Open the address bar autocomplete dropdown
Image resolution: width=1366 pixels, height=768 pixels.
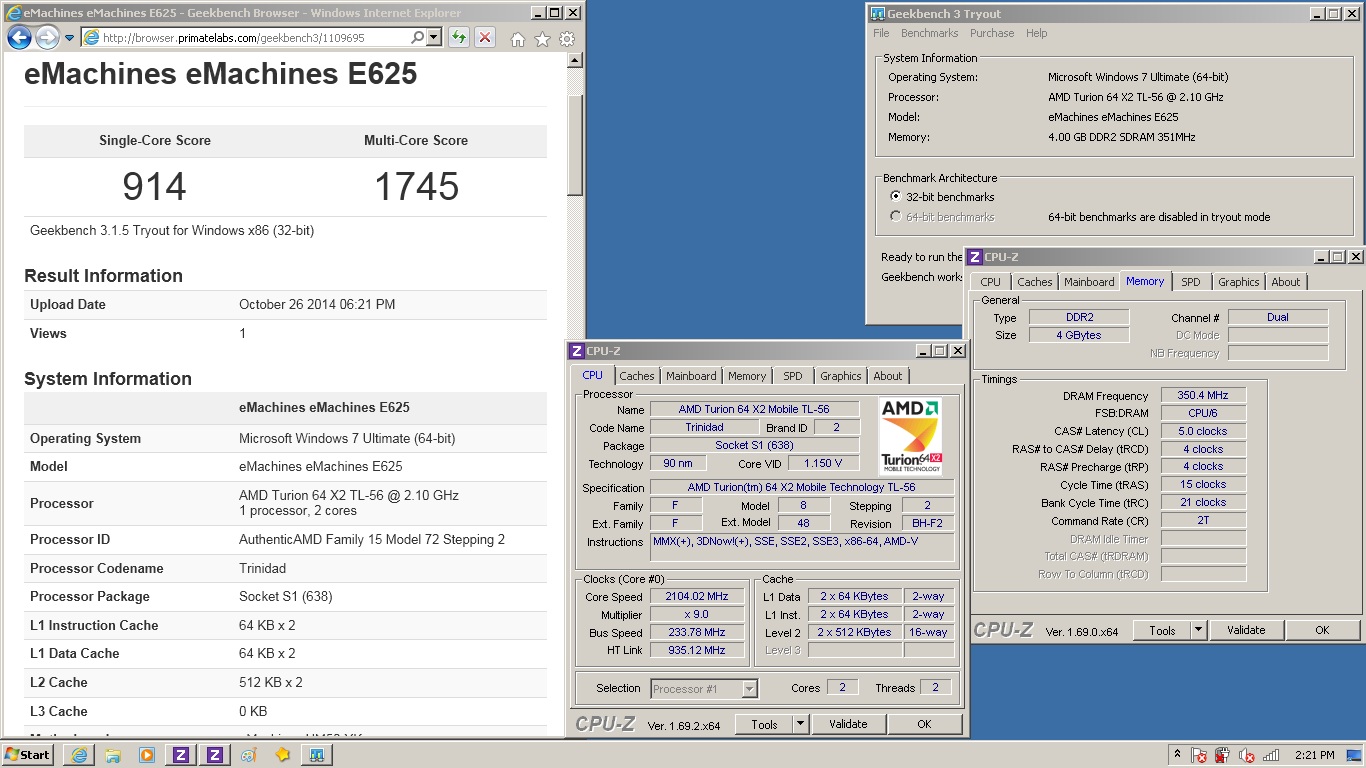433,37
